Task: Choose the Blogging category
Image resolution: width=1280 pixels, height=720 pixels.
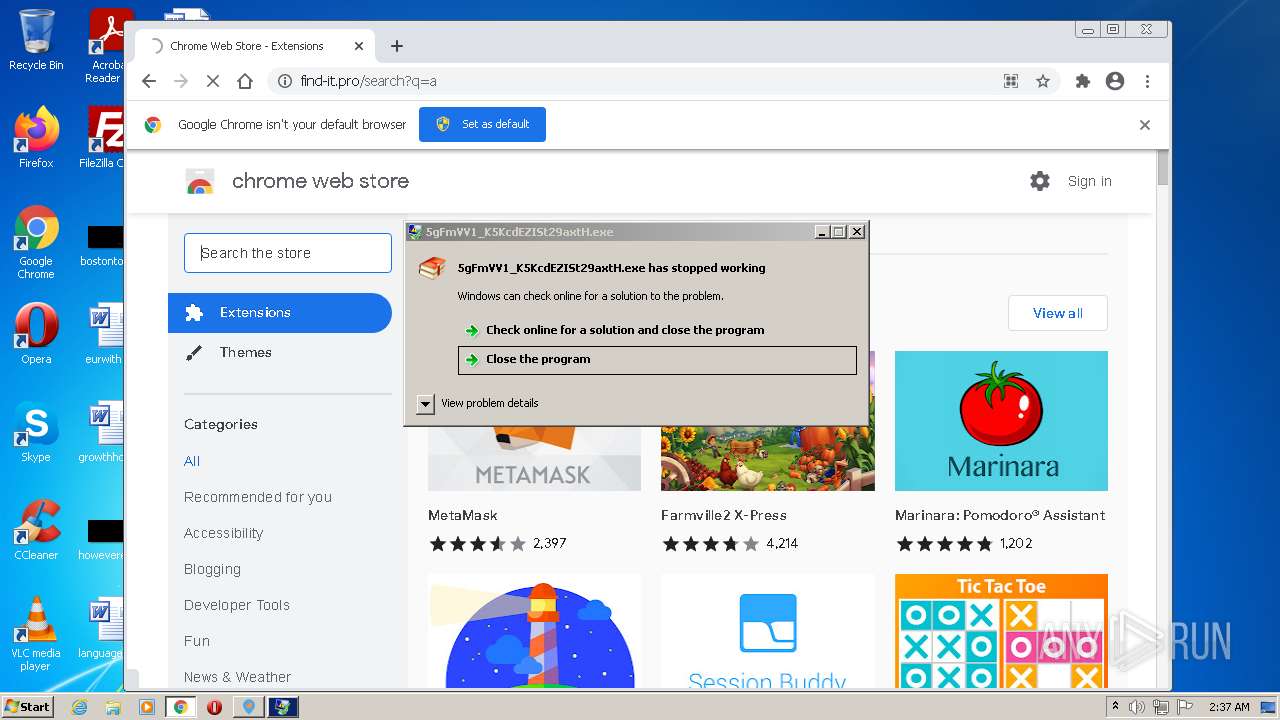Action: tap(212, 569)
